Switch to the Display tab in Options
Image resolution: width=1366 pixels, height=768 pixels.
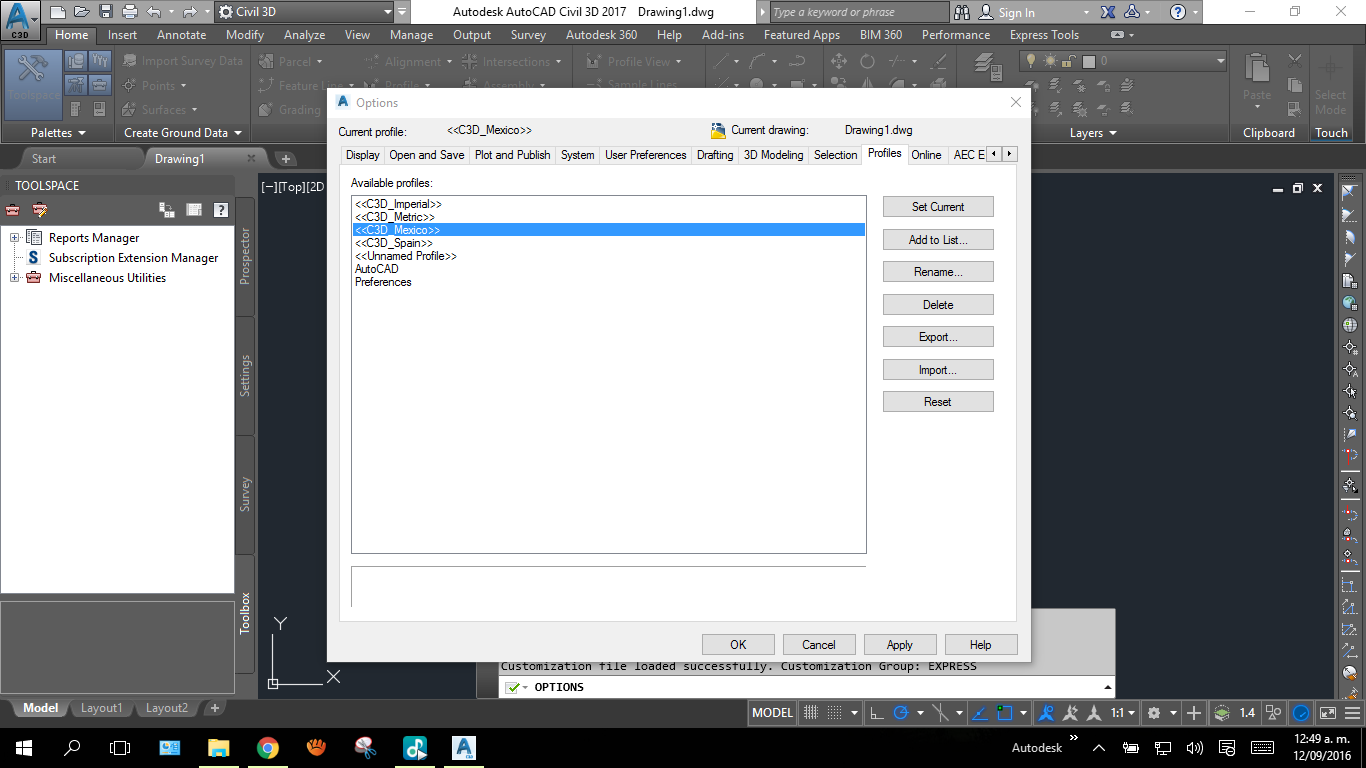point(362,155)
